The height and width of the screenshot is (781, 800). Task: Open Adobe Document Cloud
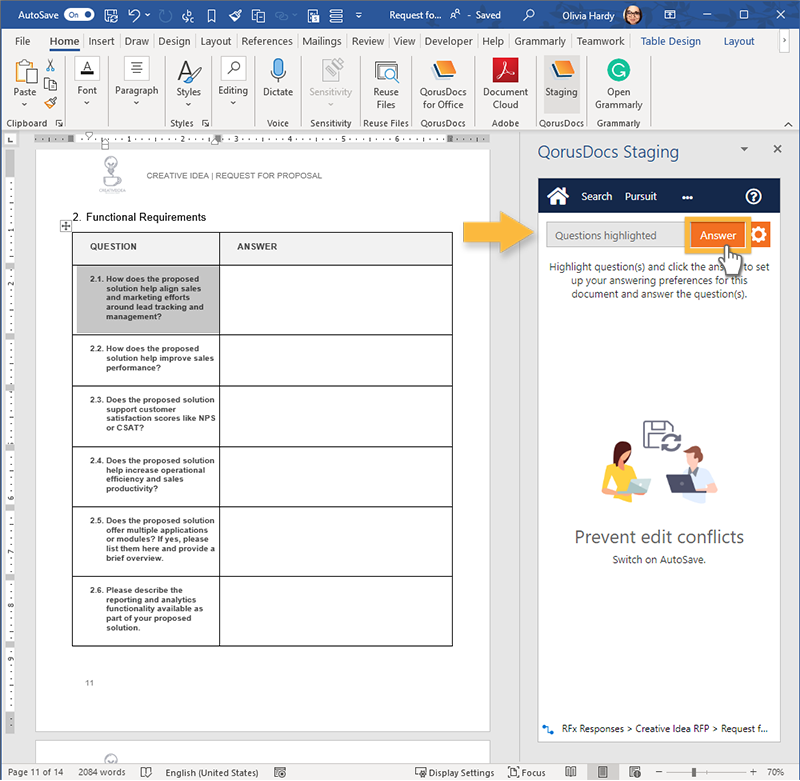(x=505, y=84)
